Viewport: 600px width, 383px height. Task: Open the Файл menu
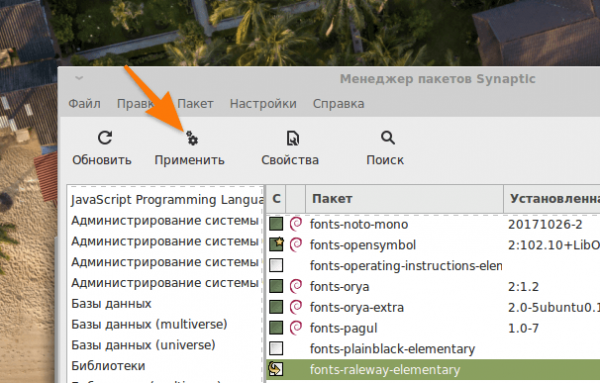pyautogui.click(x=84, y=104)
